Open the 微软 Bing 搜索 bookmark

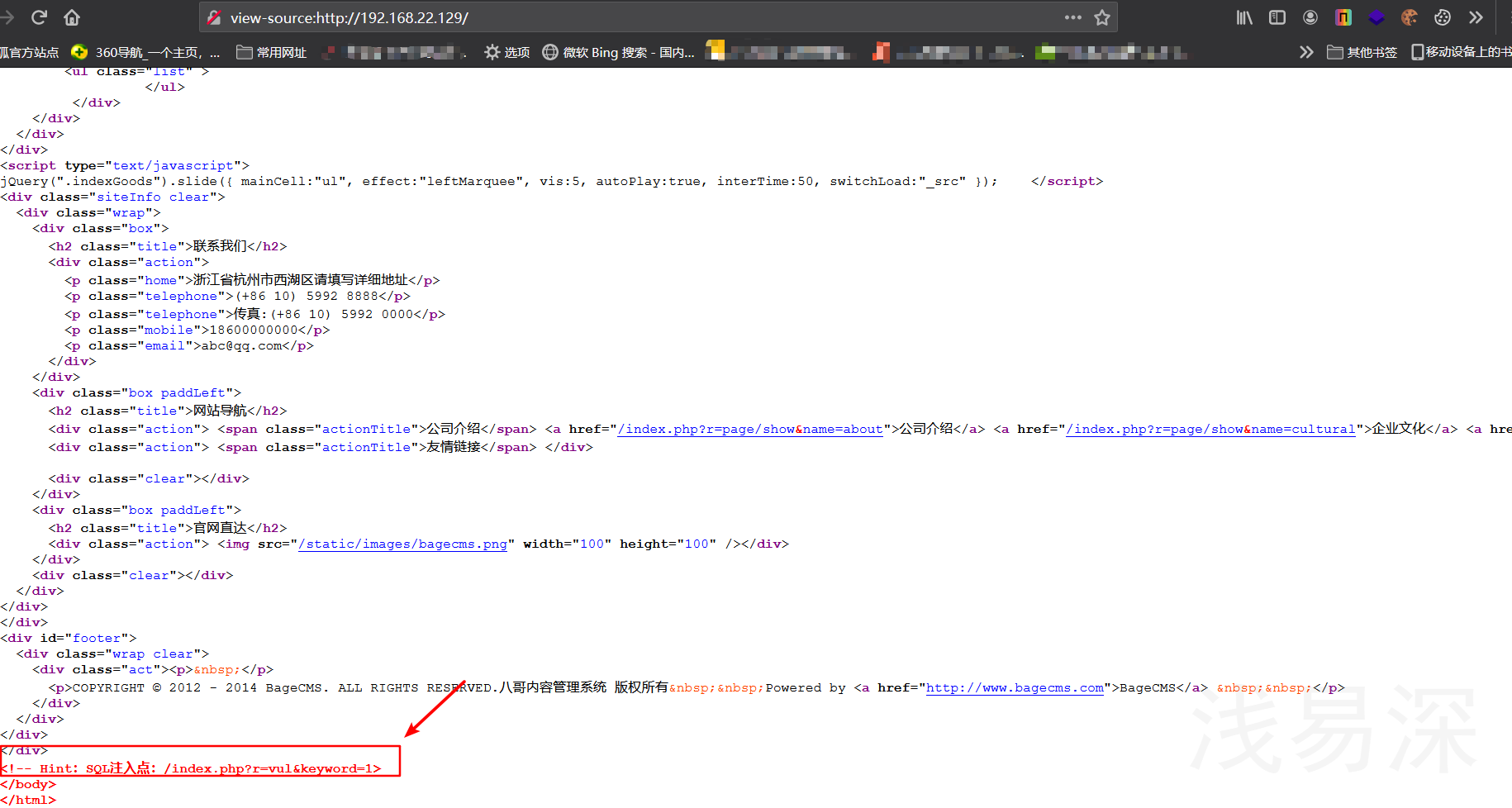(x=618, y=52)
